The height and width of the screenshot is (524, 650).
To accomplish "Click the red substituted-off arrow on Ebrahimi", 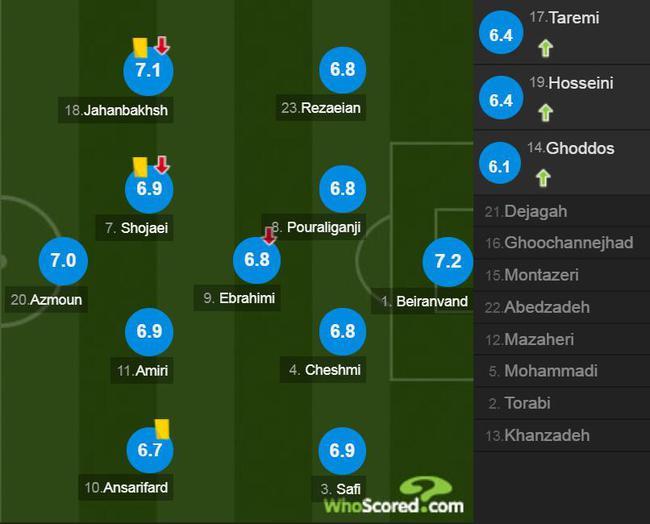I will [269, 236].
